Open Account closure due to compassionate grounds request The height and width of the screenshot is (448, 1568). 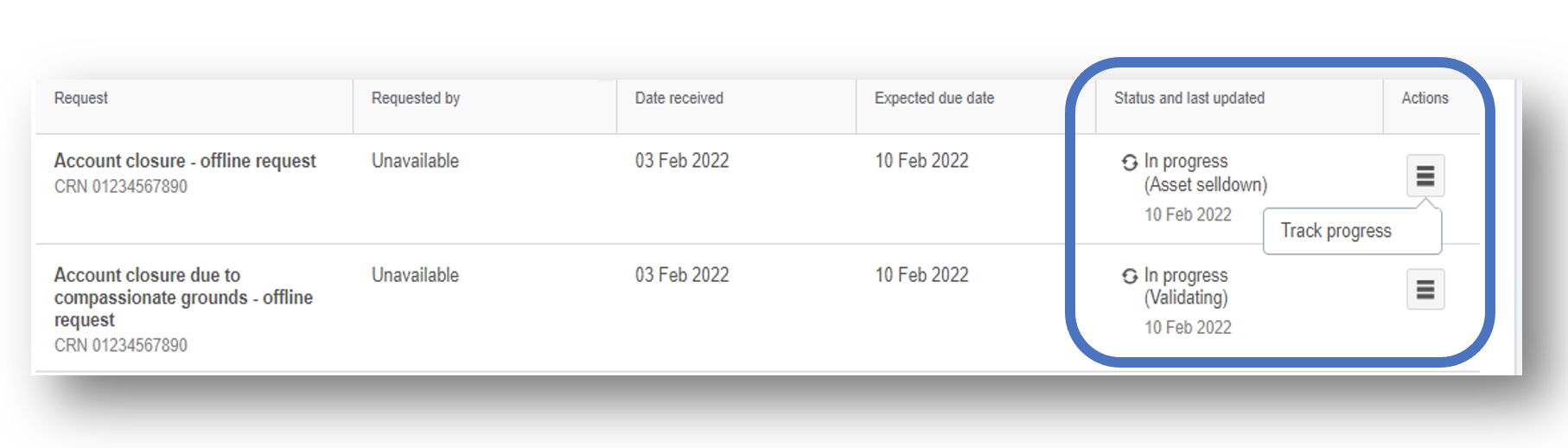click(x=183, y=298)
